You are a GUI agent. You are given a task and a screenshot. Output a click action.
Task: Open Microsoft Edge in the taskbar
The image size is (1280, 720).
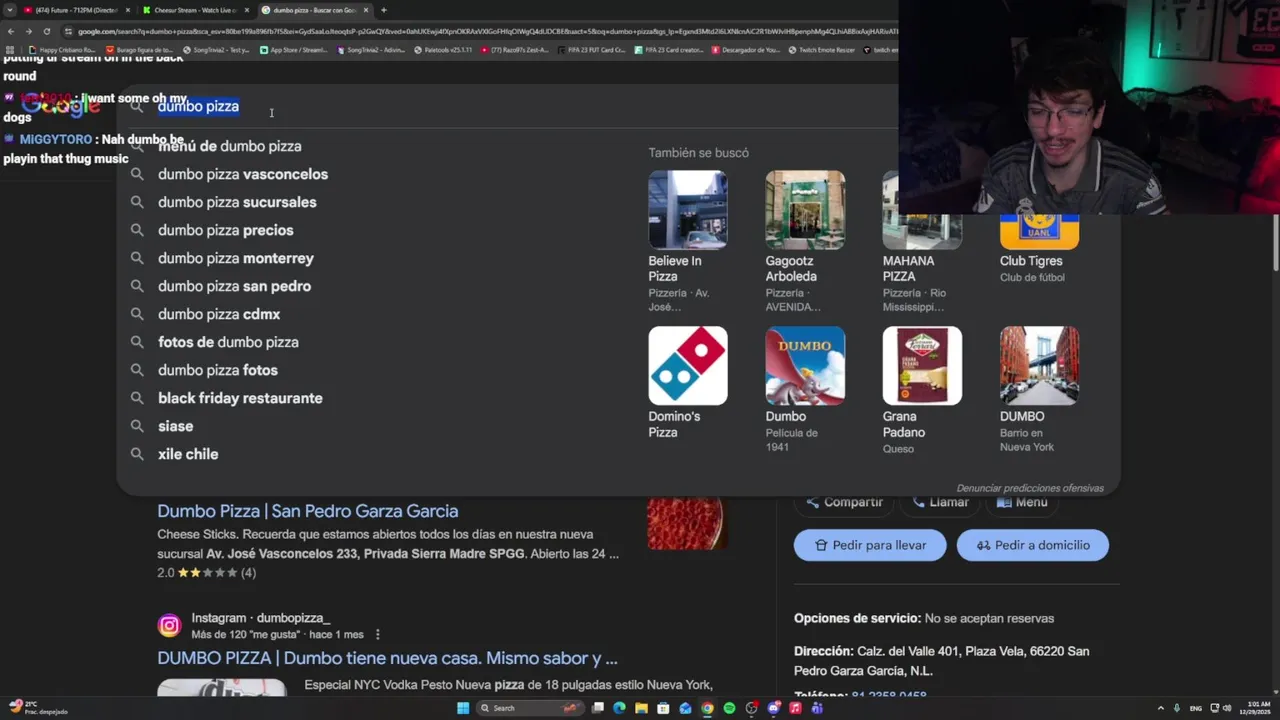point(619,708)
